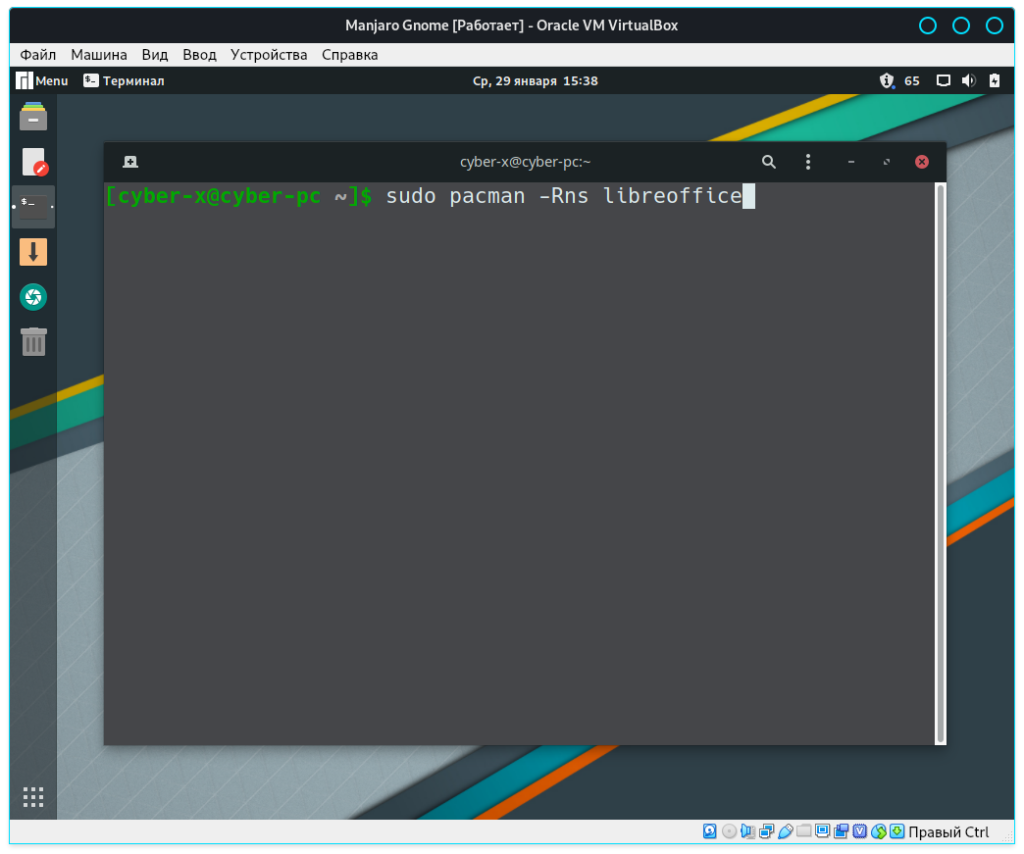
Task: Launch the text editor dock icon
Action: coord(34,162)
